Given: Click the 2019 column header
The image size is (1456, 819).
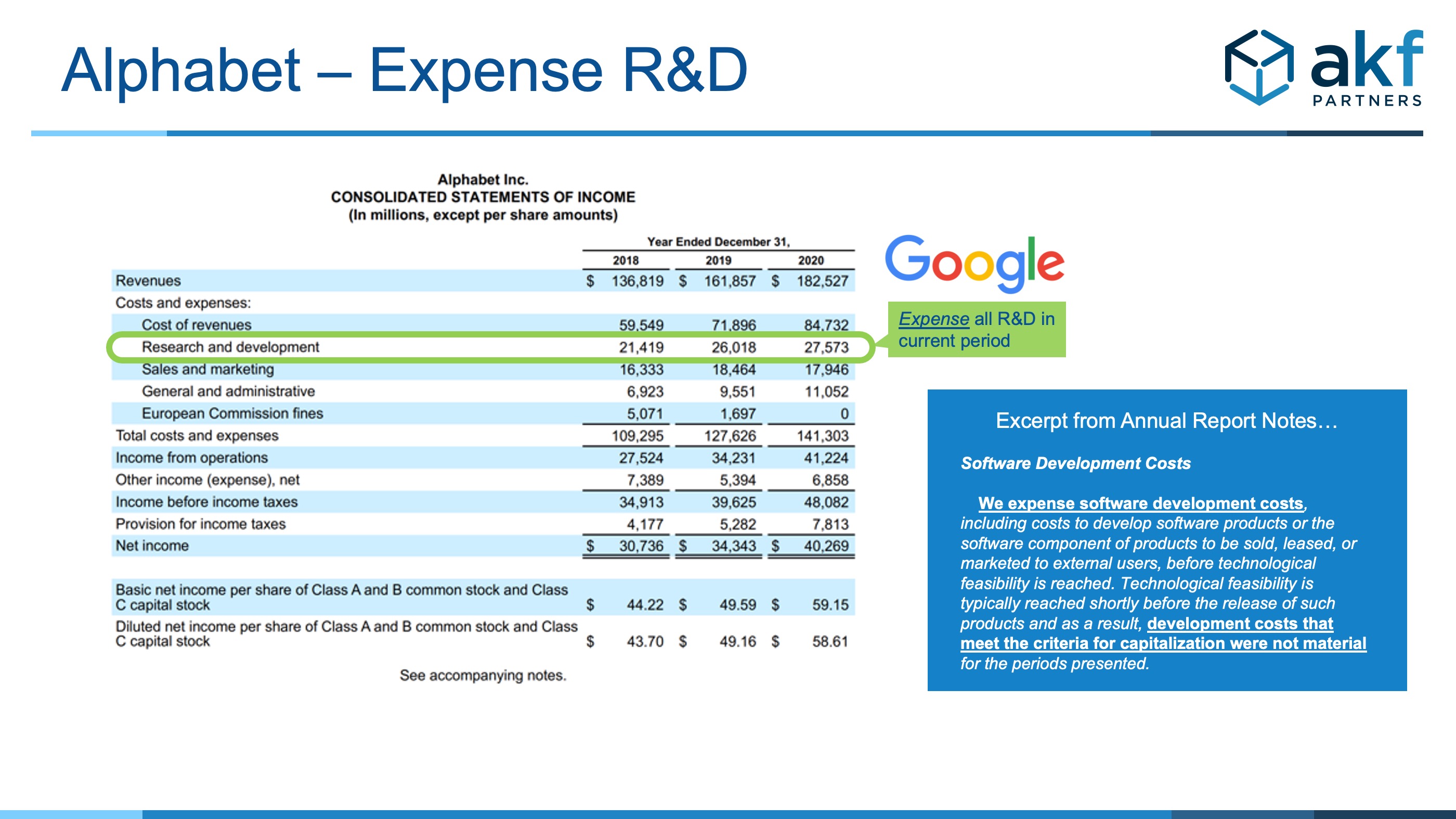Looking at the screenshot, I should 719,260.
